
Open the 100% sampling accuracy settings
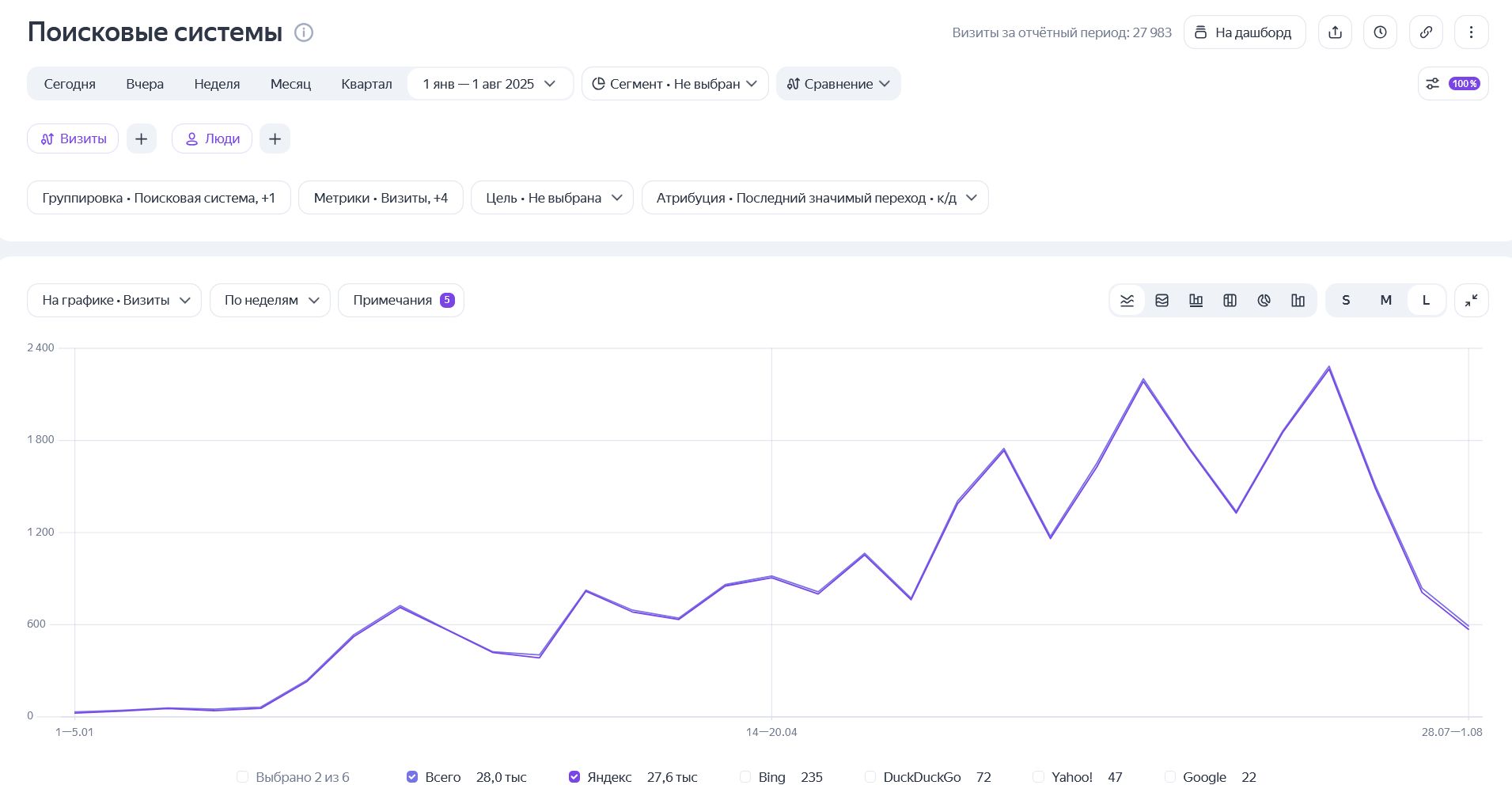click(1453, 84)
